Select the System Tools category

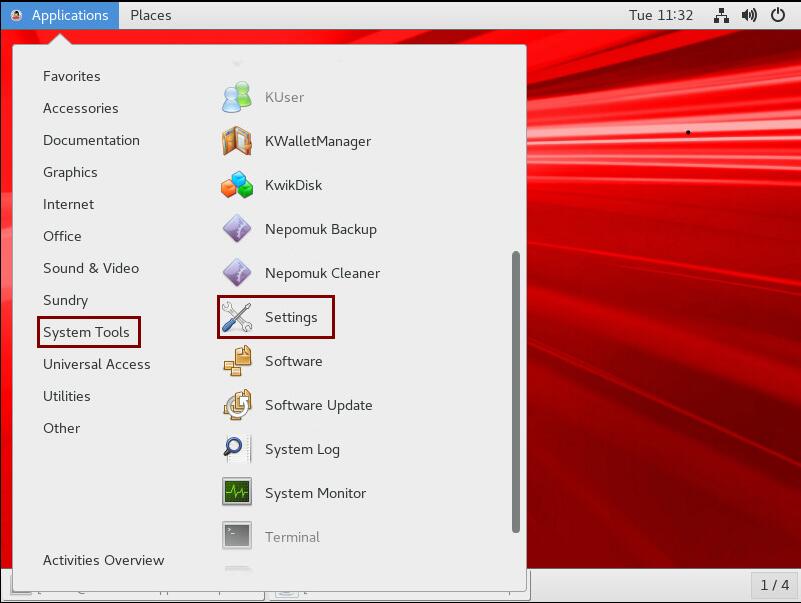tap(86, 332)
